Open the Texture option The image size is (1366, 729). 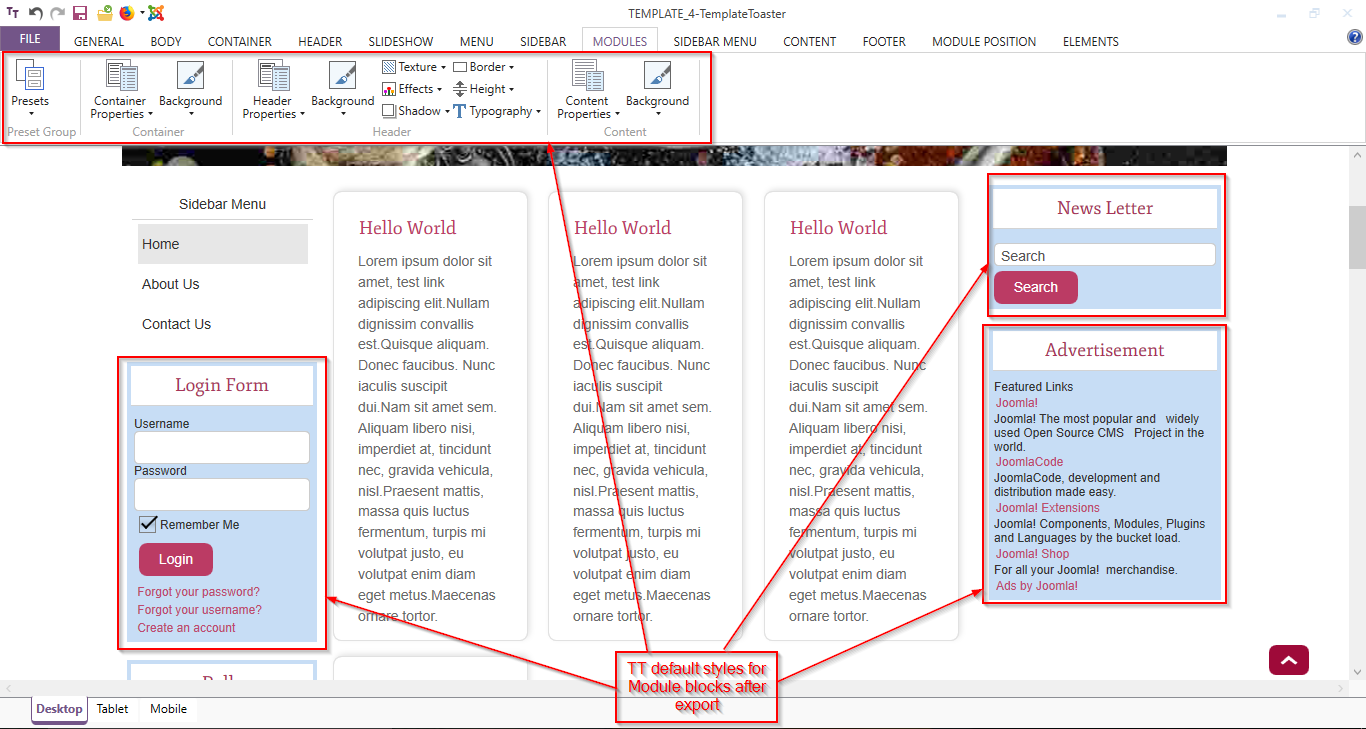[414, 67]
